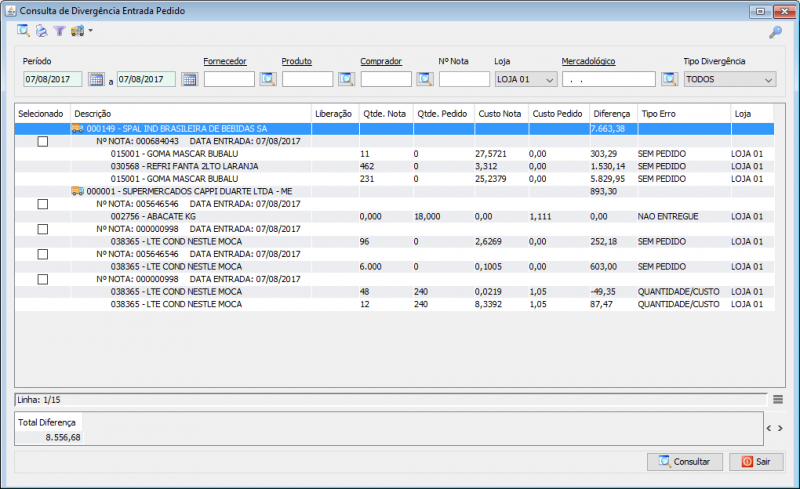Select the 000149 - SPAL IND BRASILEIRA row
The height and width of the screenshot is (489, 800).
pos(394,129)
